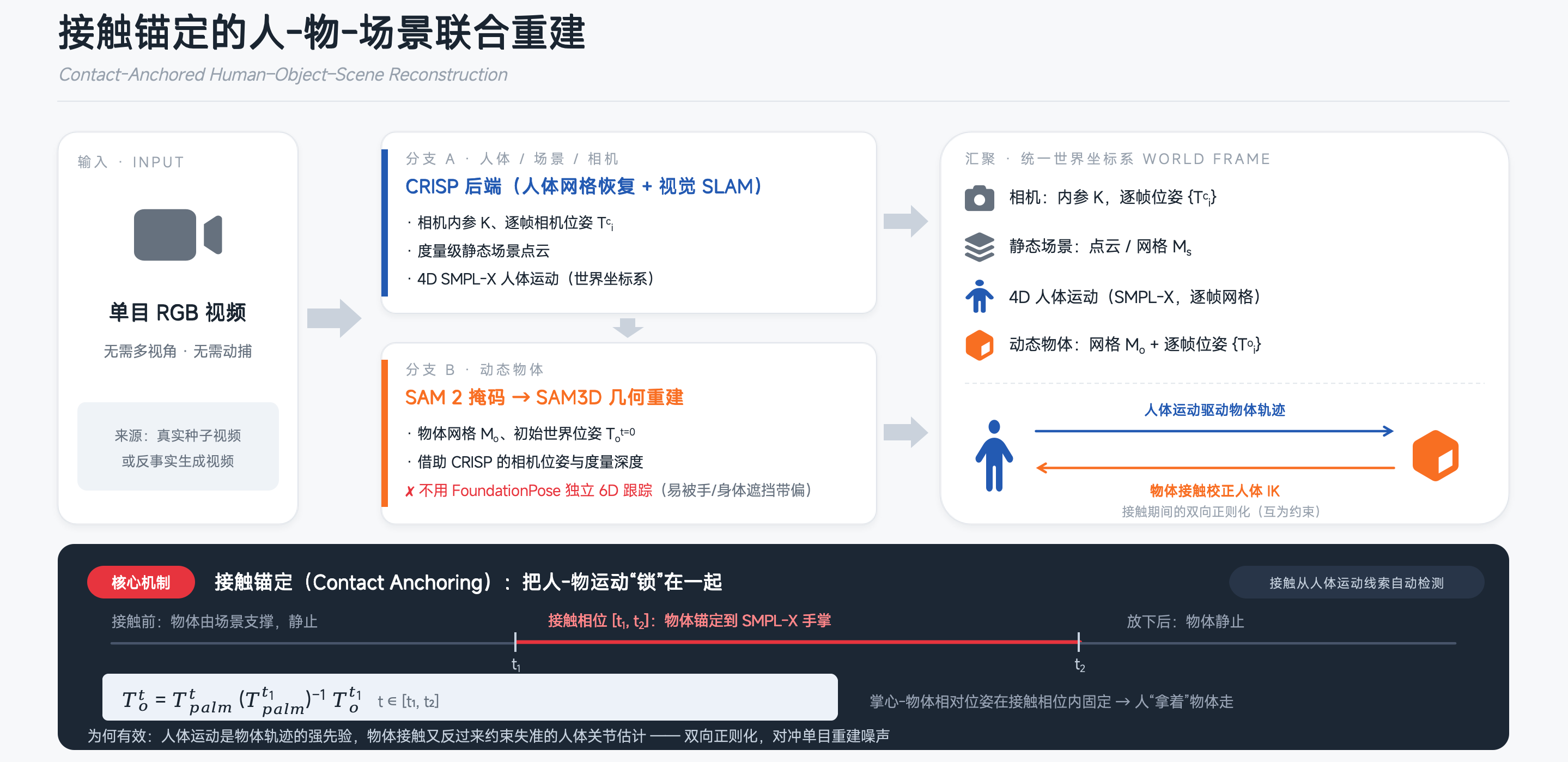1568x762 pixels.
Task: Click the heading CRISP 后端 (人体网格恢复 + 视觉 SLAM)
Action: 583,186
